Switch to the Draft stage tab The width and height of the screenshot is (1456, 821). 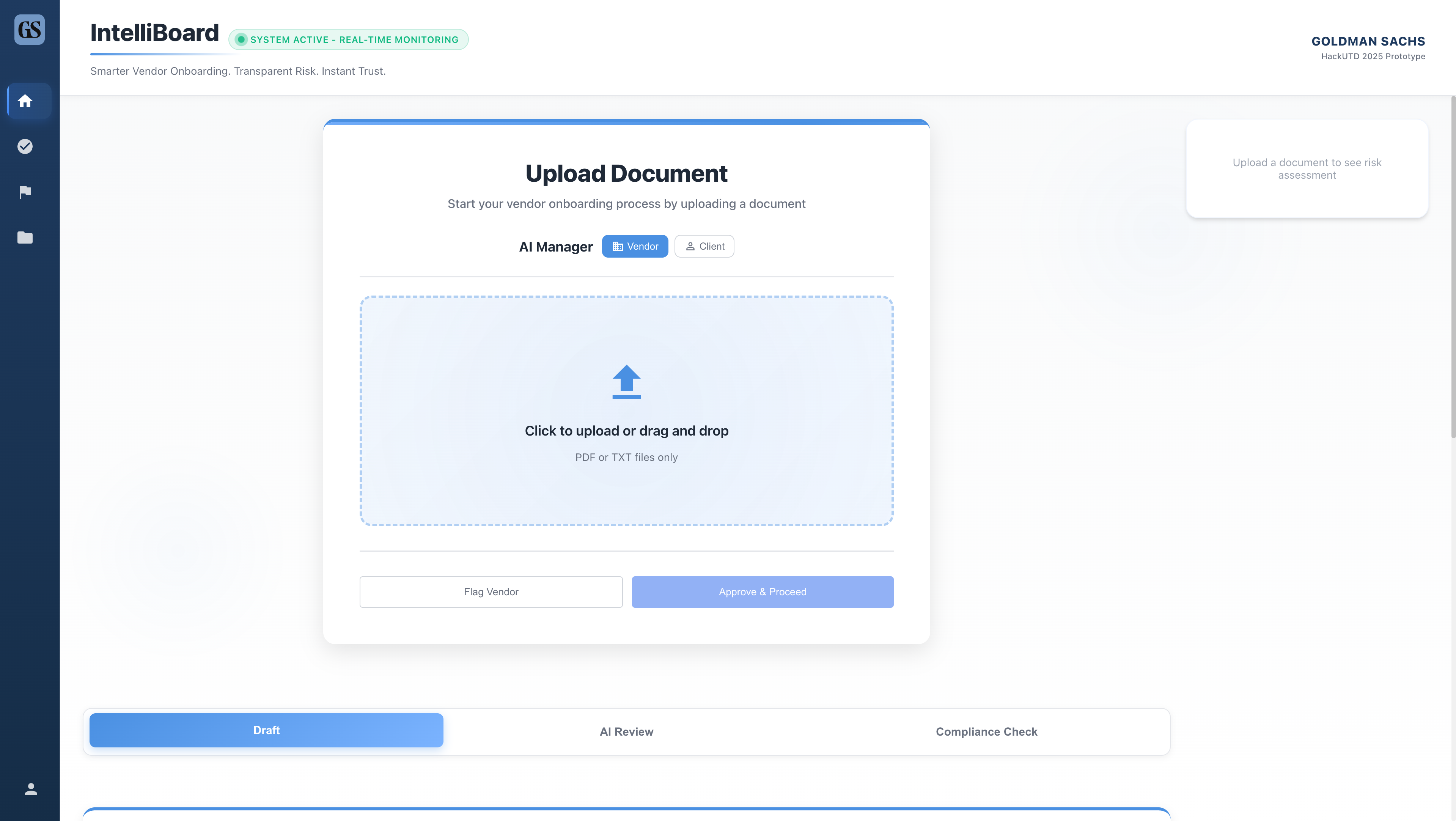(x=266, y=731)
